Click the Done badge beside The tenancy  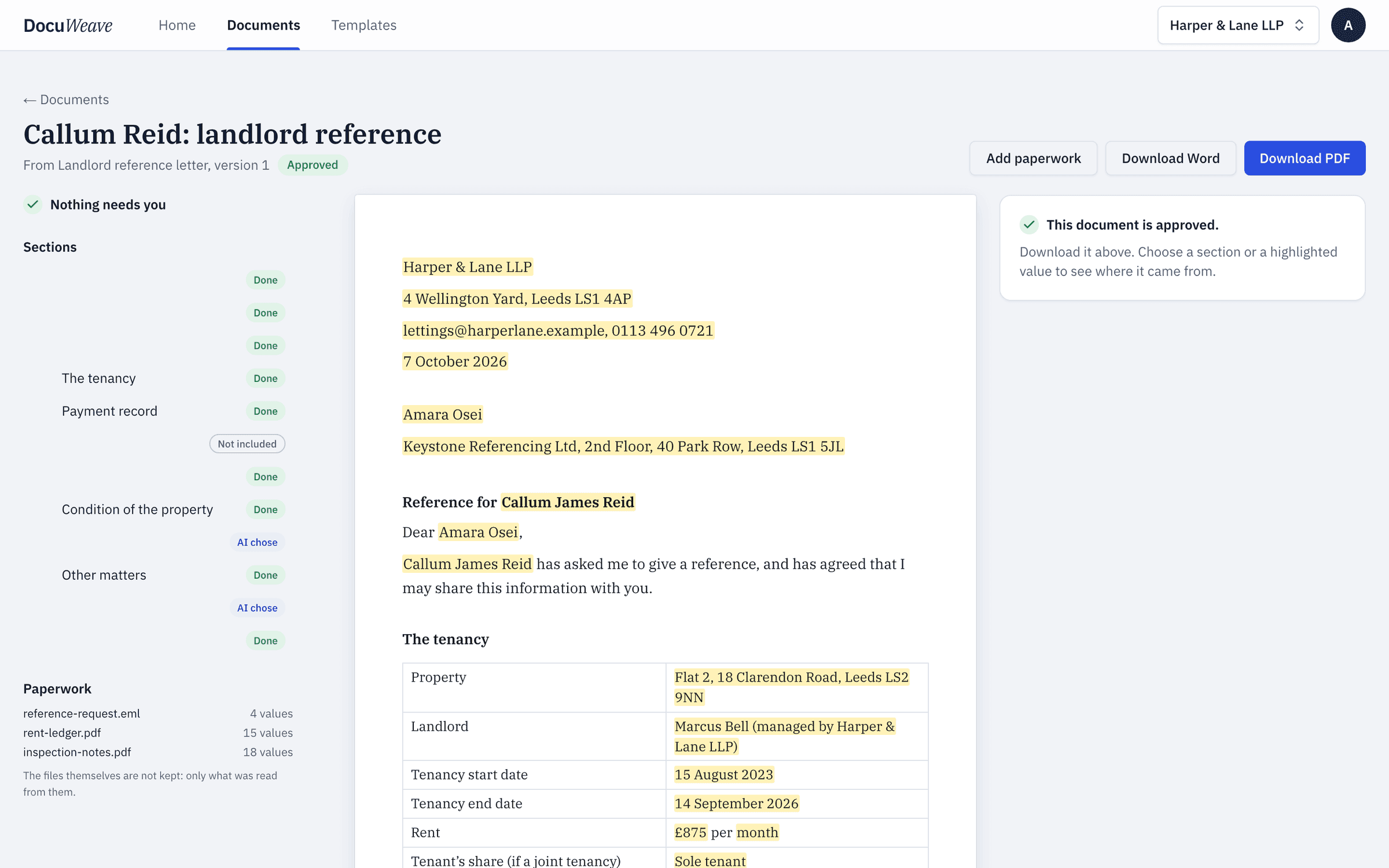tap(266, 378)
